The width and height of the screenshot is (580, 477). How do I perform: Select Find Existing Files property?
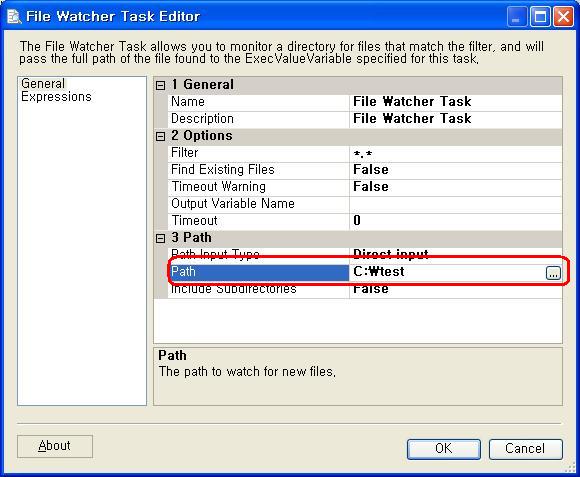pyautogui.click(x=259, y=170)
